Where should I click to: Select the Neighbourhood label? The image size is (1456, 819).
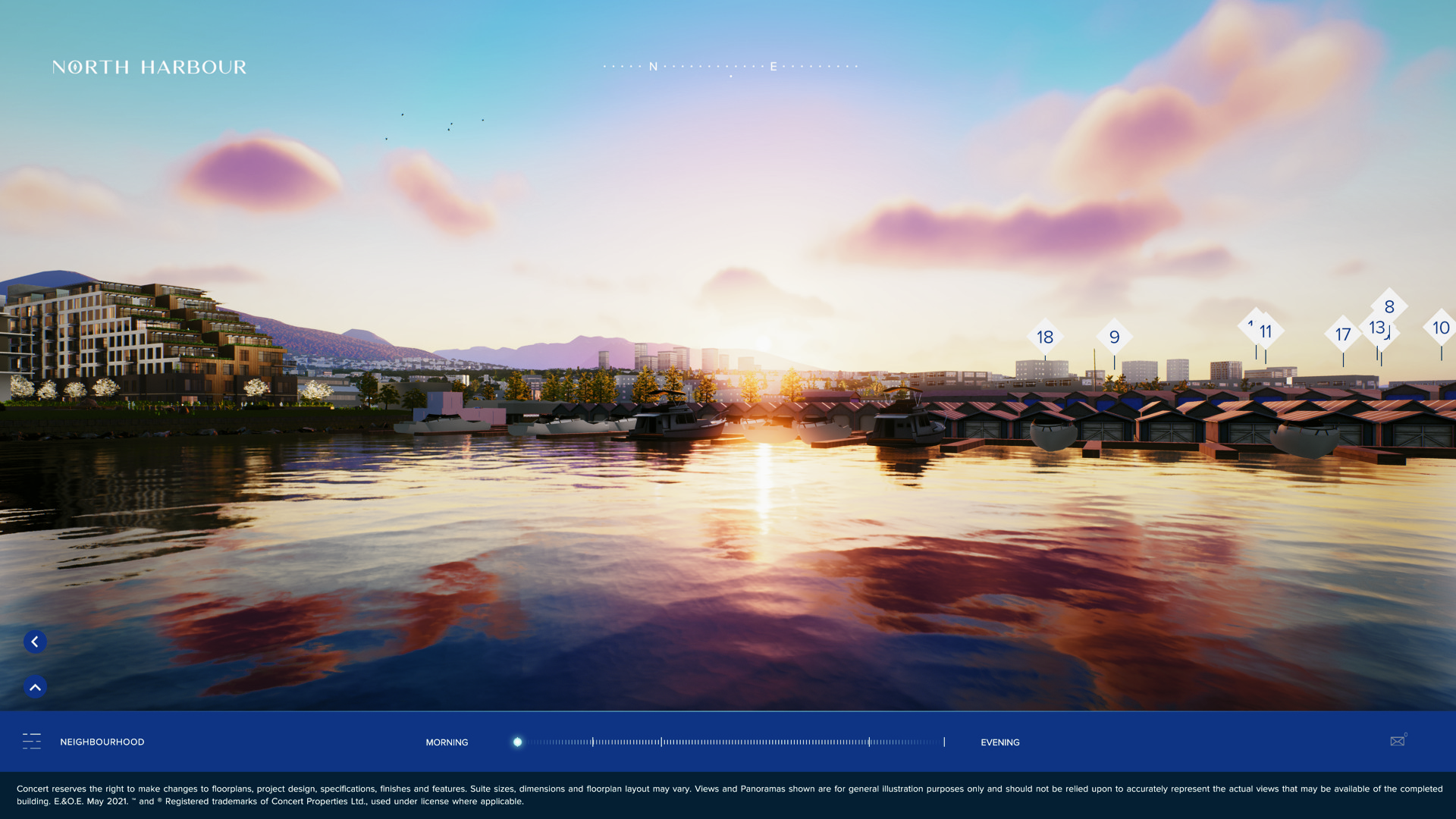point(102,742)
